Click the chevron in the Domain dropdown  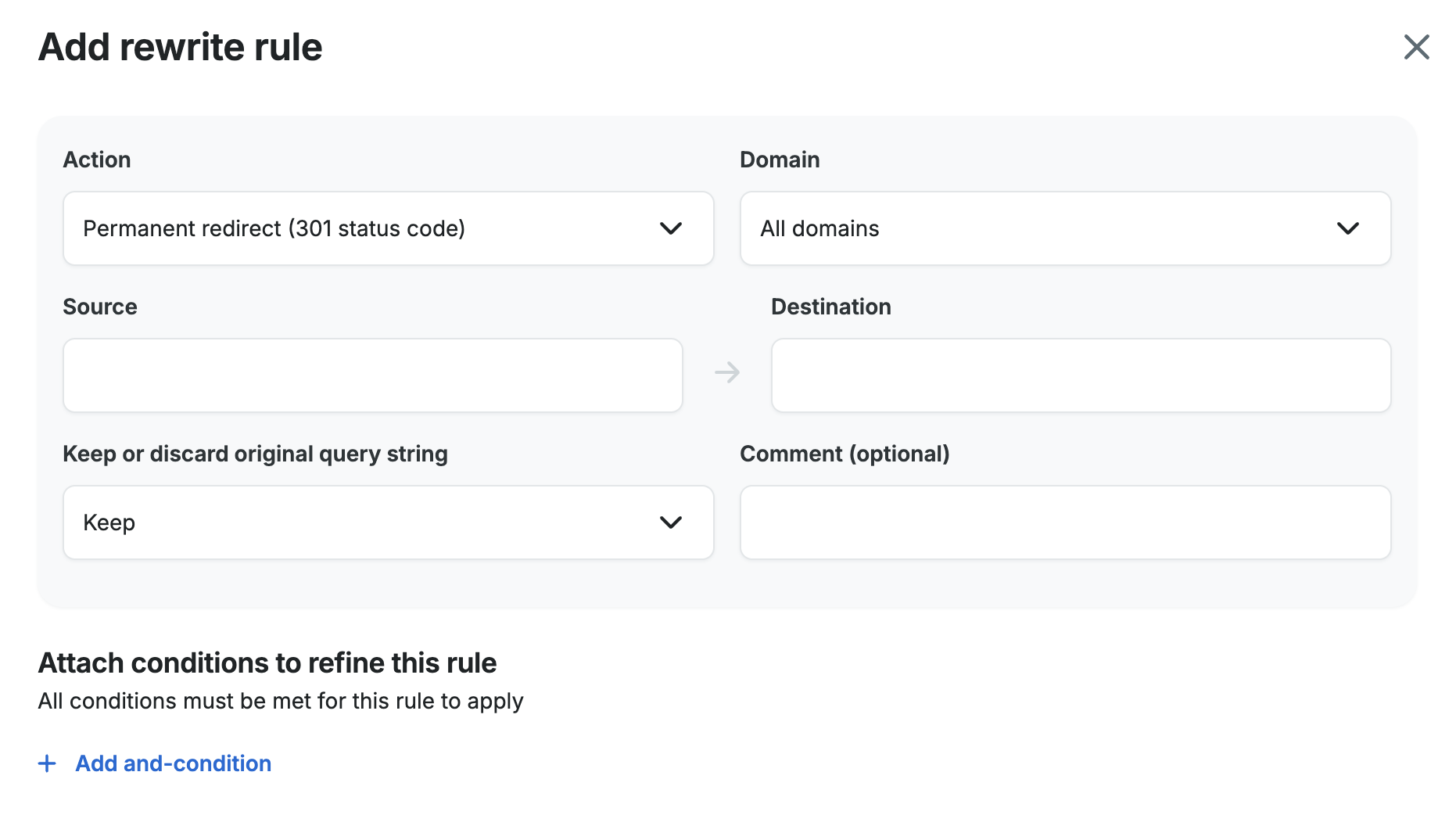[1348, 228]
